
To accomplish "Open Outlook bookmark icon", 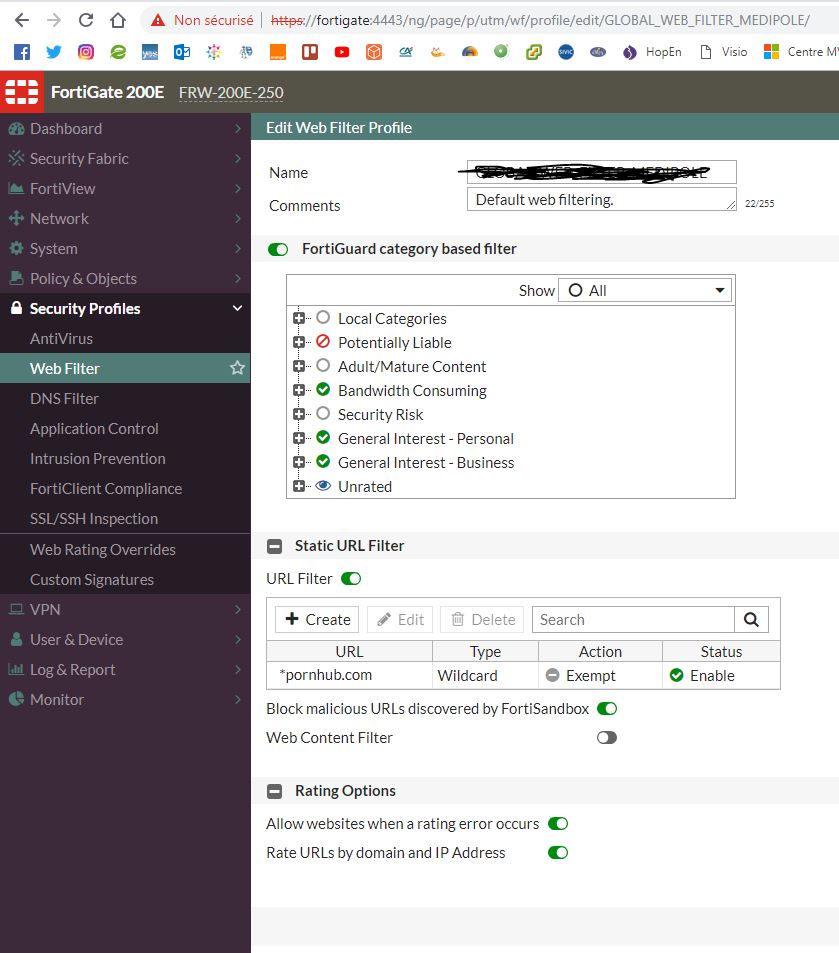I will 182,52.
